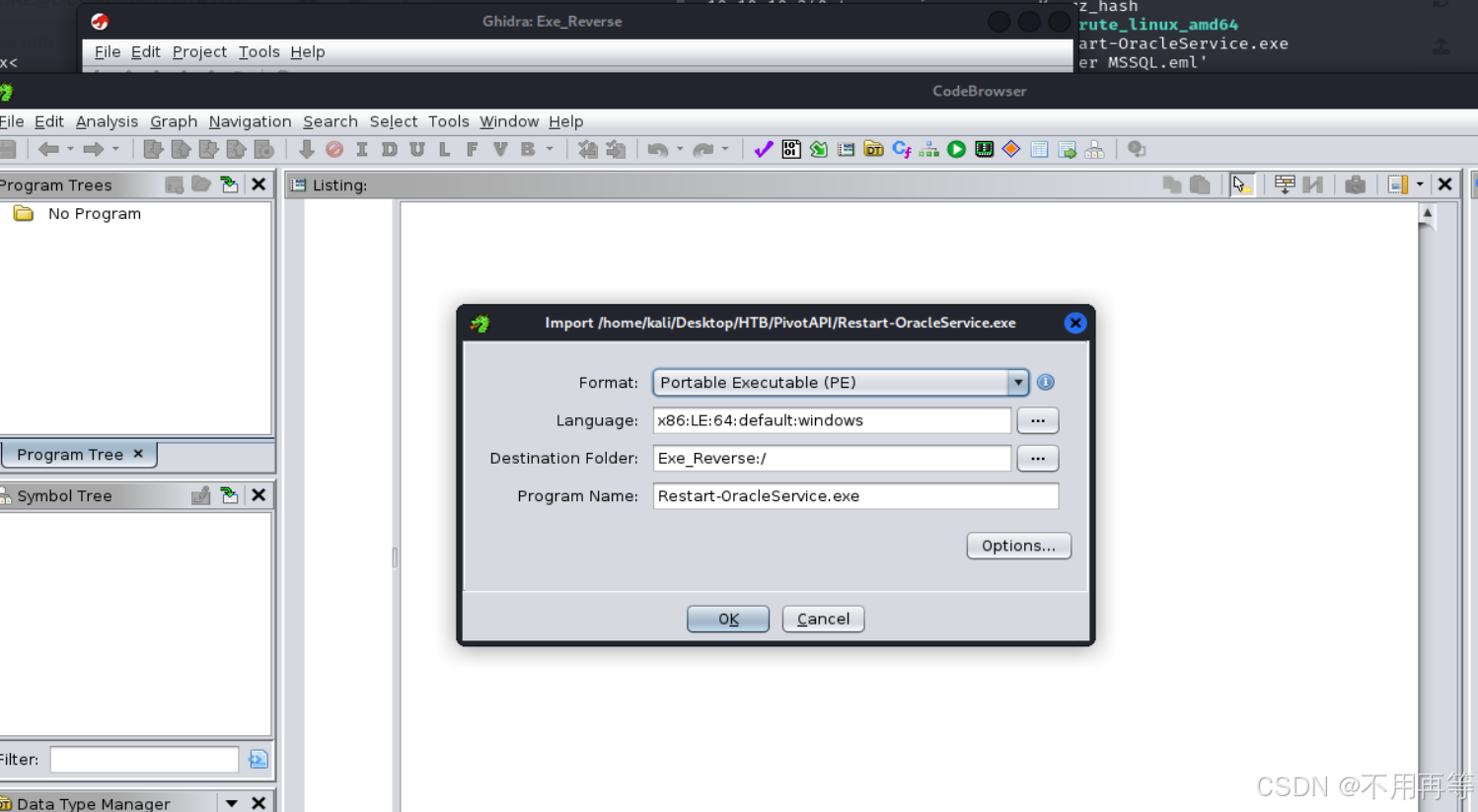Select the No Program folder in Program Trees
The height and width of the screenshot is (812, 1478).
click(77, 213)
